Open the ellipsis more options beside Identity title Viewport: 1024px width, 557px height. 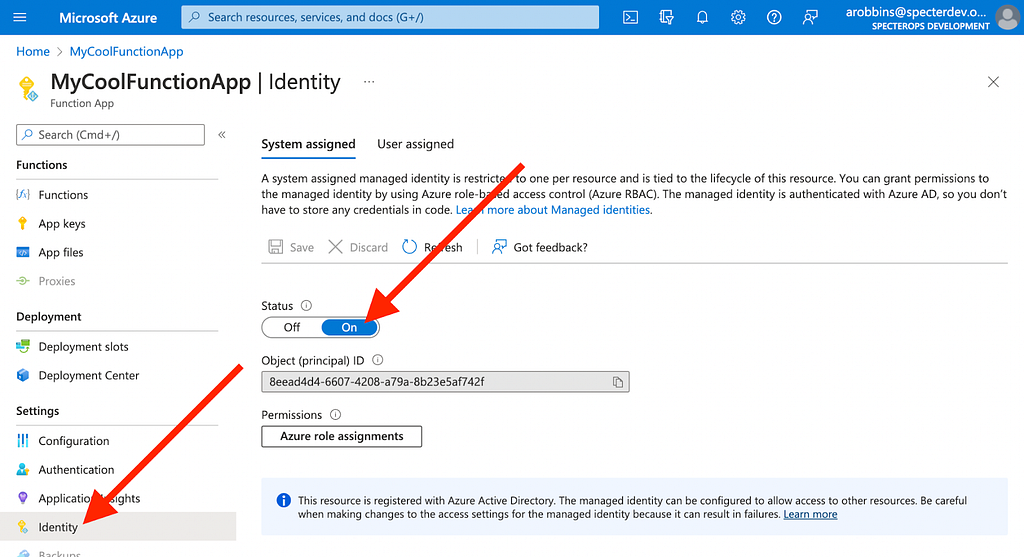pyautogui.click(x=369, y=82)
